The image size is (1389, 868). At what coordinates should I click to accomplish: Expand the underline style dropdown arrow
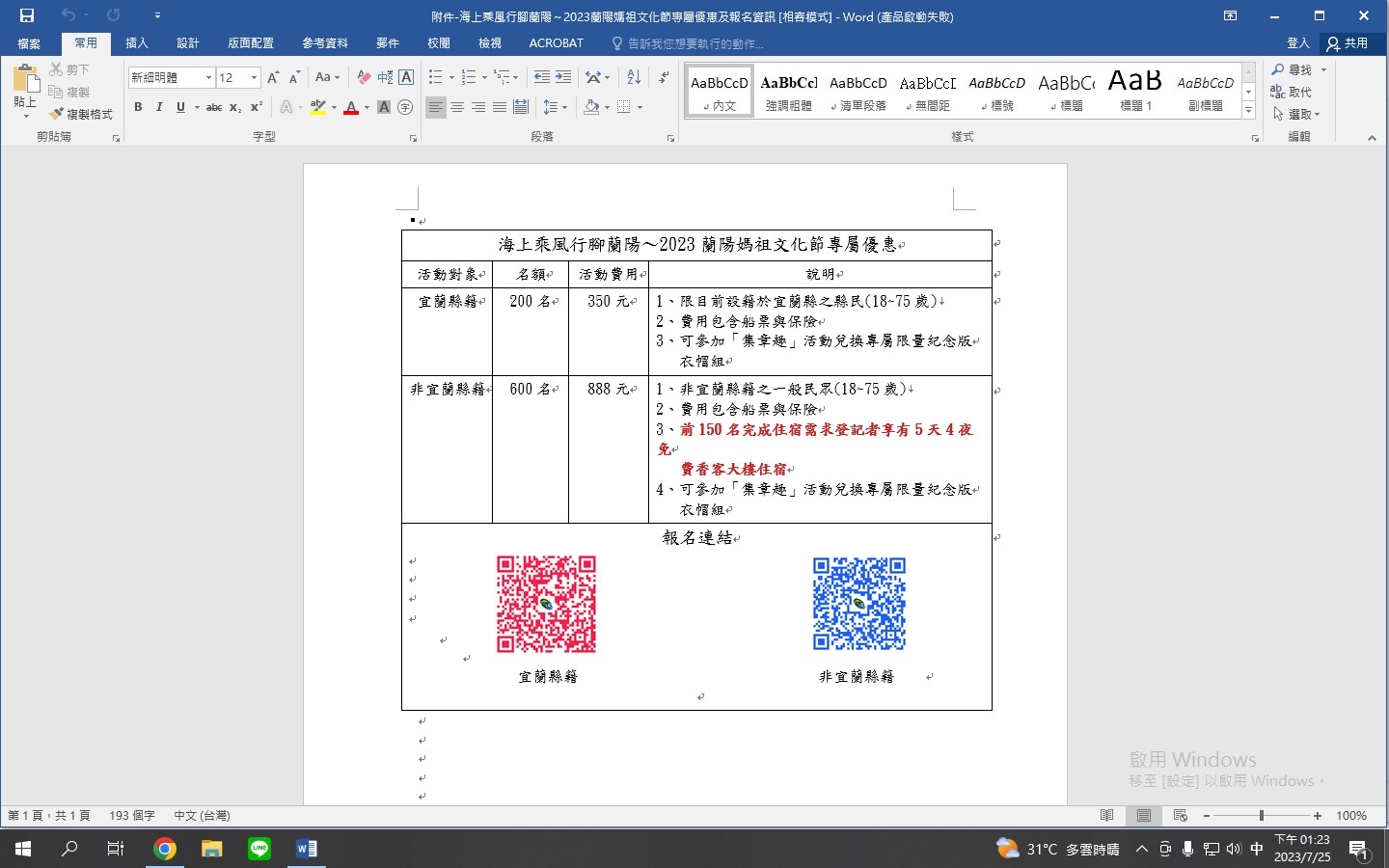click(196, 107)
